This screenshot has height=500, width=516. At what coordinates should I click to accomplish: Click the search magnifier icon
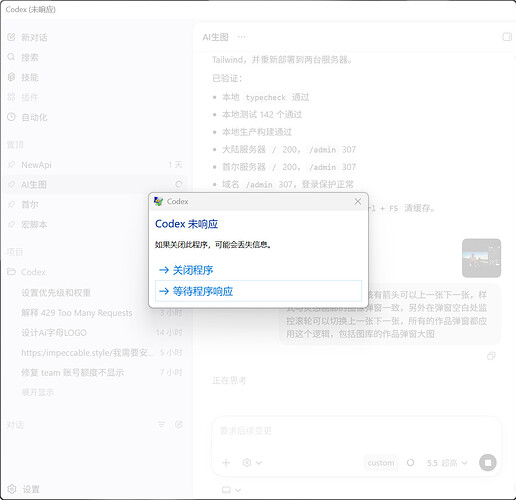[11, 57]
